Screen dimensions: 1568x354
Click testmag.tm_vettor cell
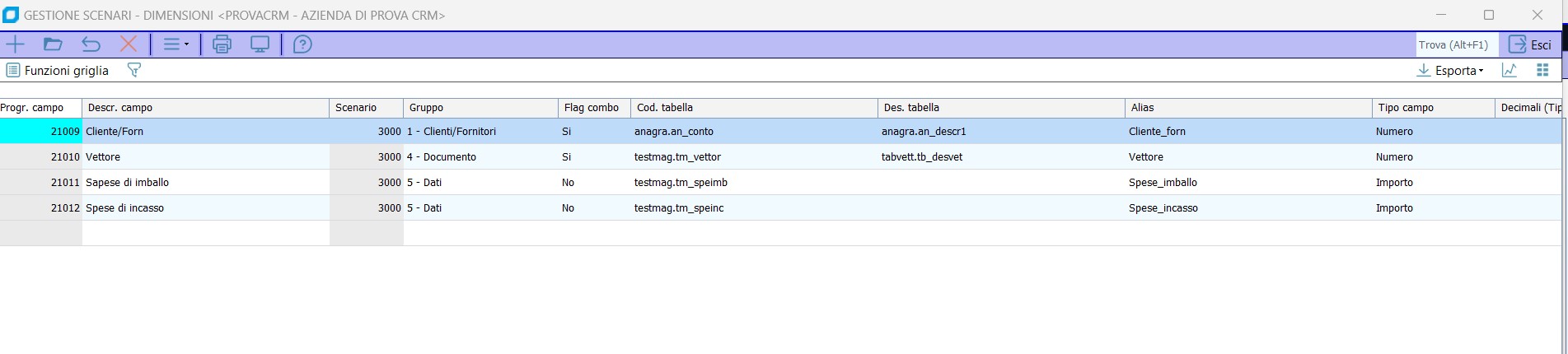pyautogui.click(x=754, y=157)
